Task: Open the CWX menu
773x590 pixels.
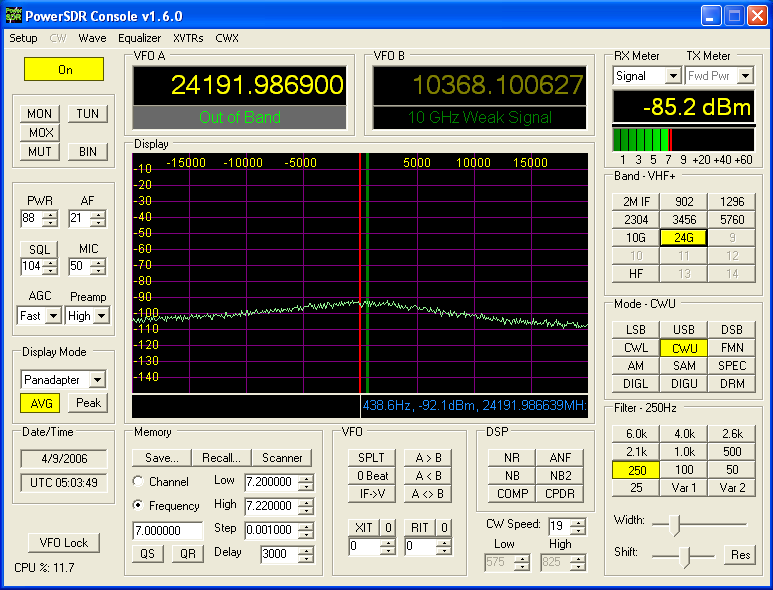Action: point(227,38)
